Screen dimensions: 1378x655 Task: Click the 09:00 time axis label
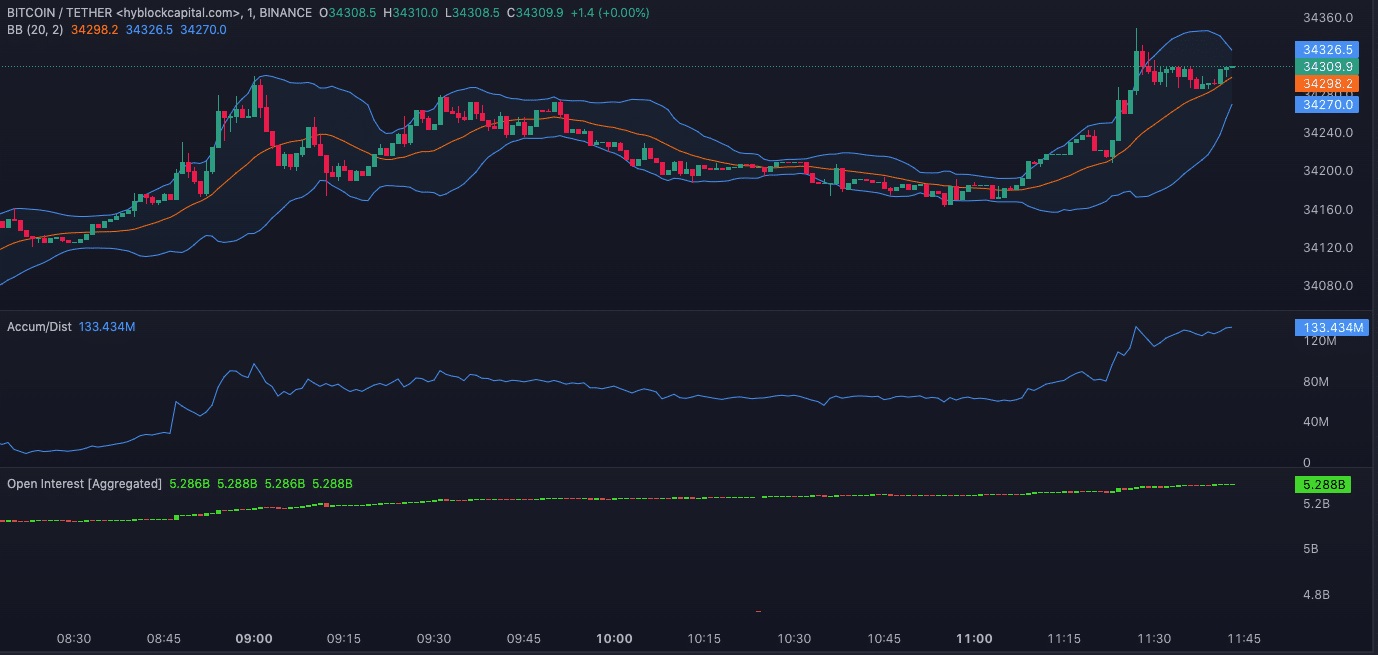[254, 639]
